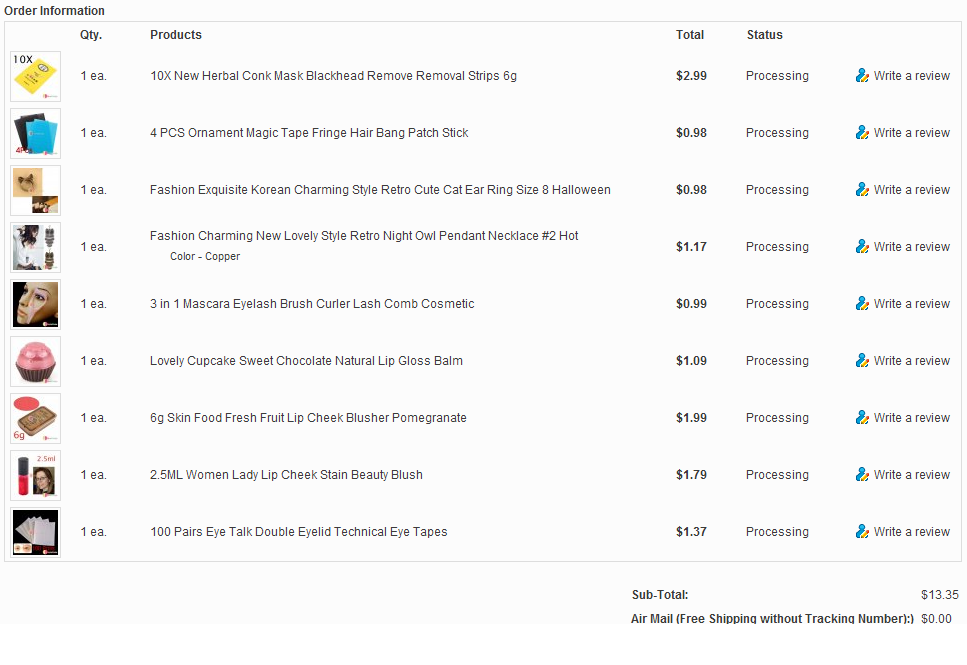Viewport: 967px width, 665px height.
Task: Open the 4 PCS Magic Tape product thumbnail
Action: click(x=35, y=134)
